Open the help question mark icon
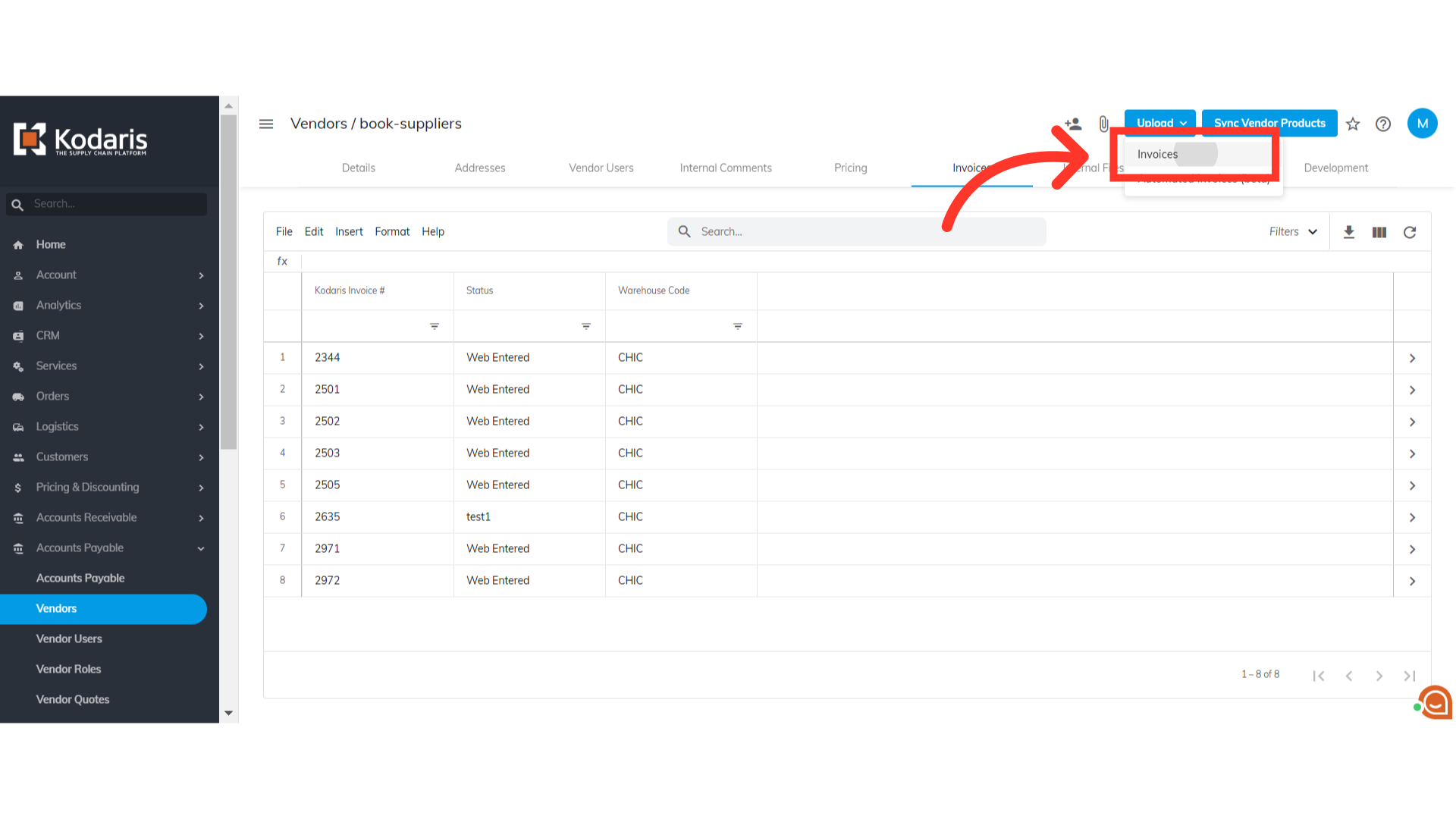1456x819 pixels. click(x=1383, y=124)
